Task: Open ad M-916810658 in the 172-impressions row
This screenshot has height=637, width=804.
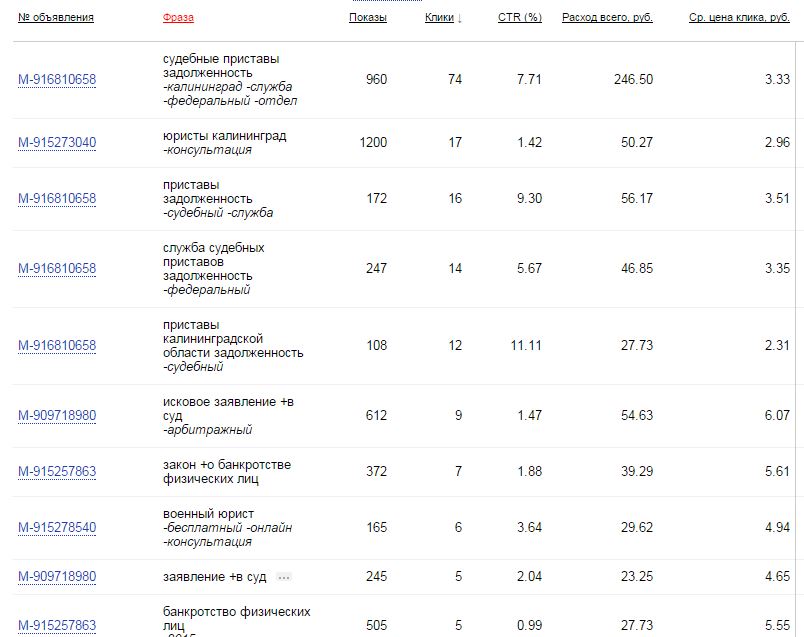Action: (x=57, y=199)
